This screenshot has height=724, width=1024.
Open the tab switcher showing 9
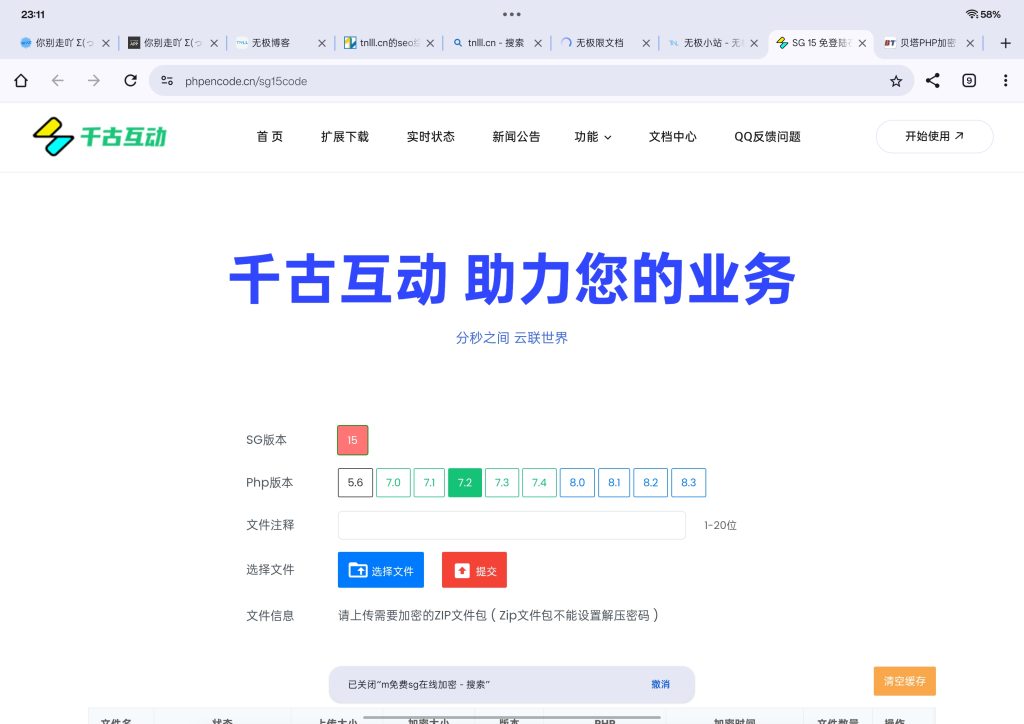click(x=969, y=81)
